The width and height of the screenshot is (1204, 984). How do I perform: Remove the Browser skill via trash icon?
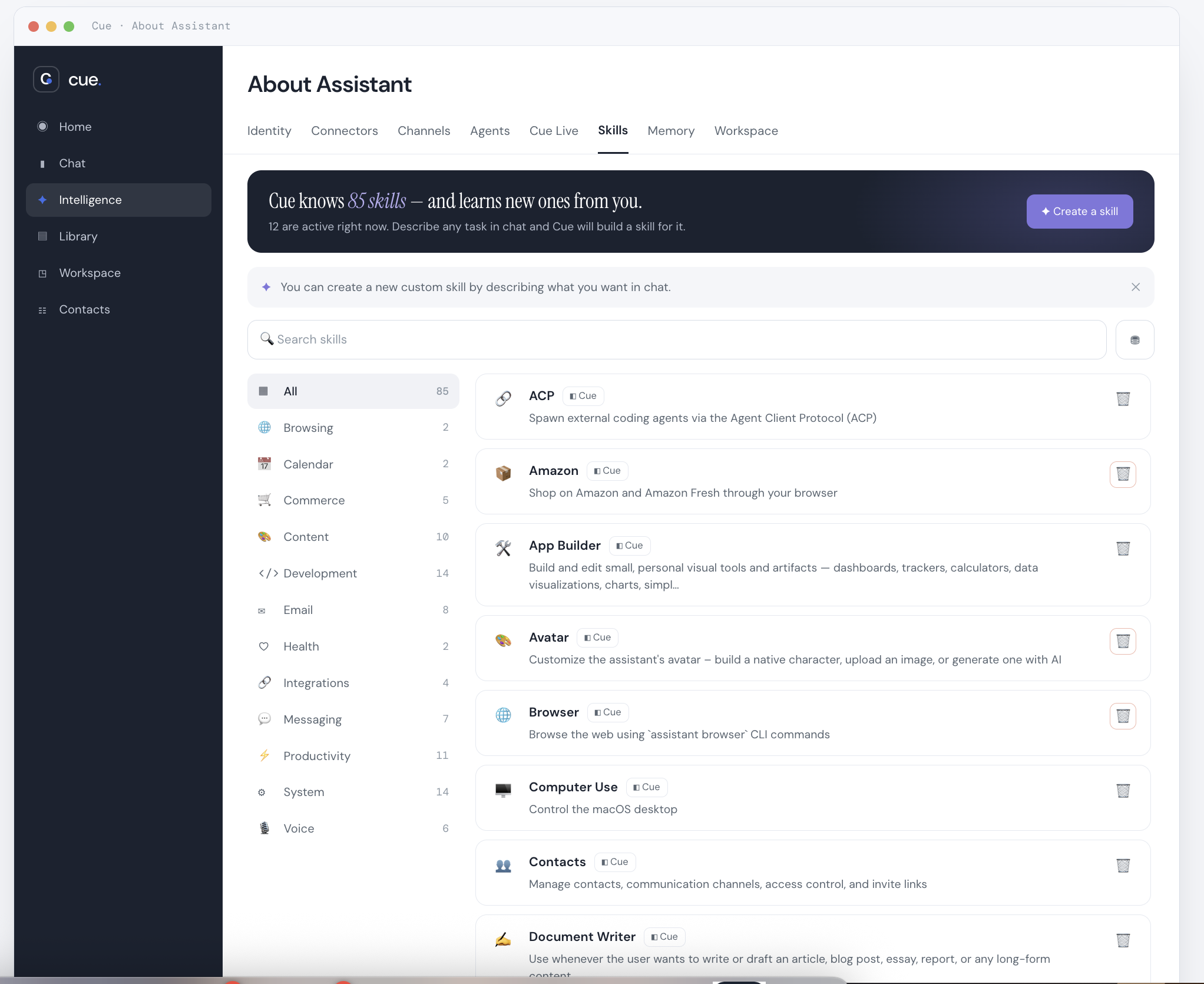1123,715
